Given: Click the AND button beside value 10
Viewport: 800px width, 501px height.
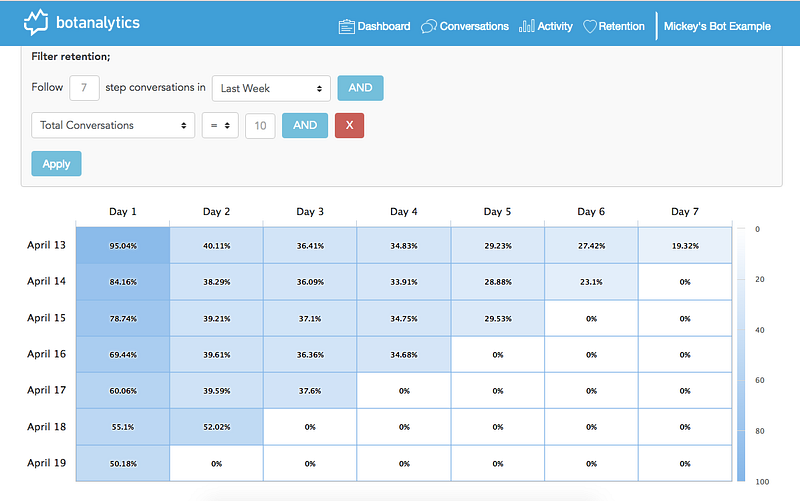Looking at the screenshot, I should point(305,125).
